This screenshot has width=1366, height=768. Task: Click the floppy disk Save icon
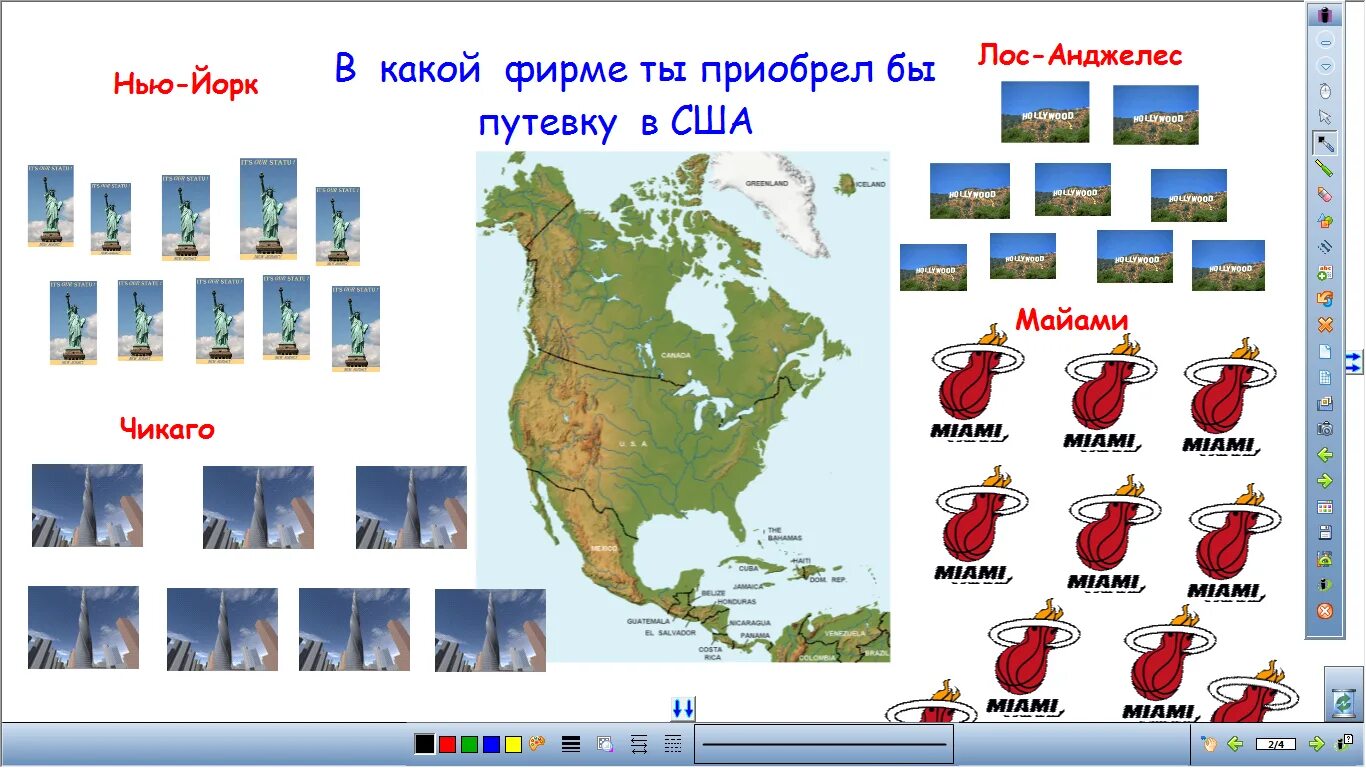(x=1325, y=533)
